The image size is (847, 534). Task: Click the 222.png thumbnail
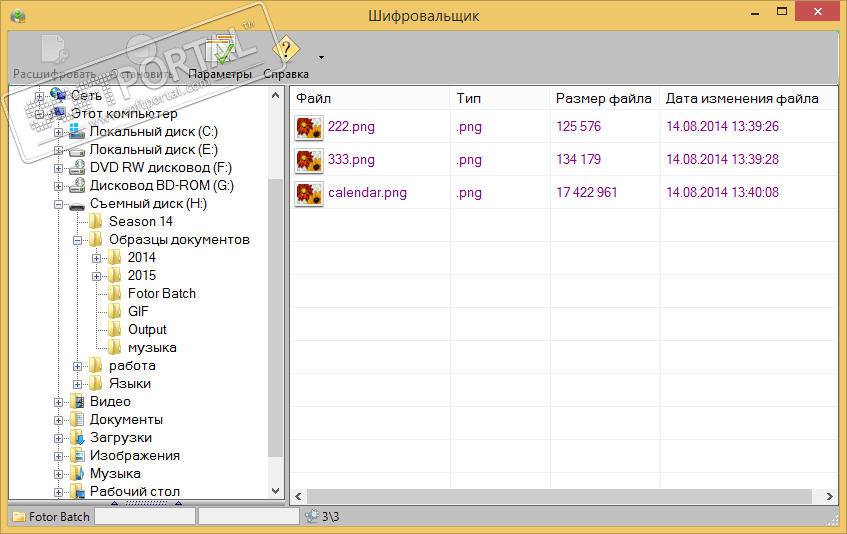click(x=309, y=127)
